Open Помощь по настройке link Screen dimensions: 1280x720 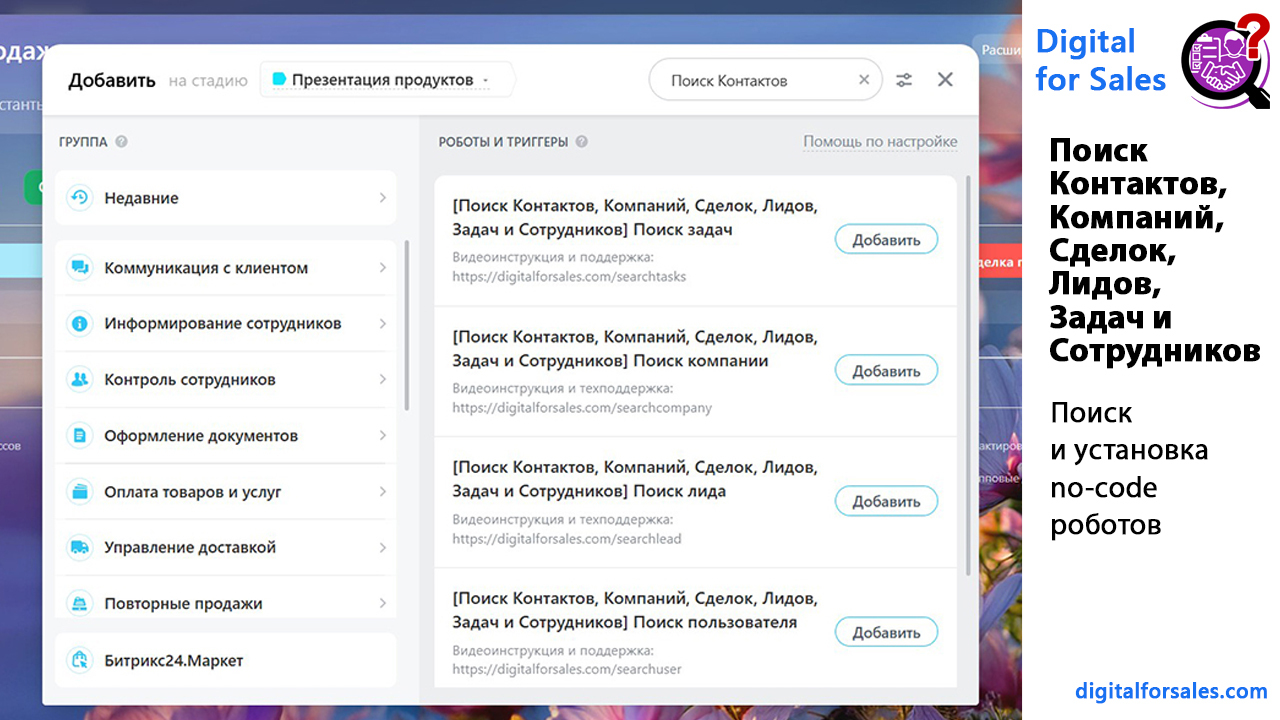(880, 142)
